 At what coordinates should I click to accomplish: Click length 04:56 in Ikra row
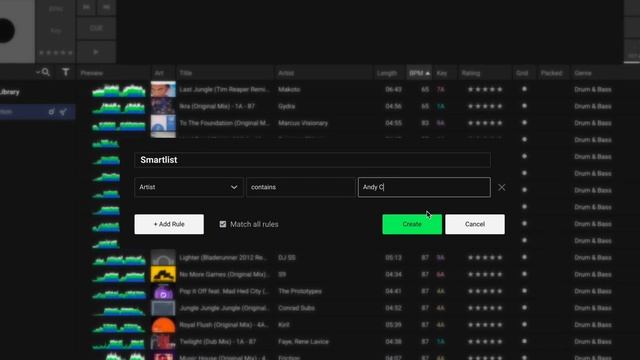coord(393,106)
